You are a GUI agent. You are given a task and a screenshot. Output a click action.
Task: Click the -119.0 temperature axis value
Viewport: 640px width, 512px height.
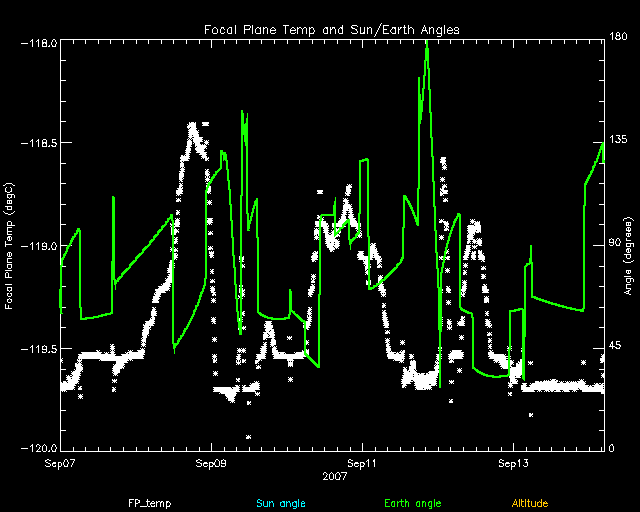38,246
